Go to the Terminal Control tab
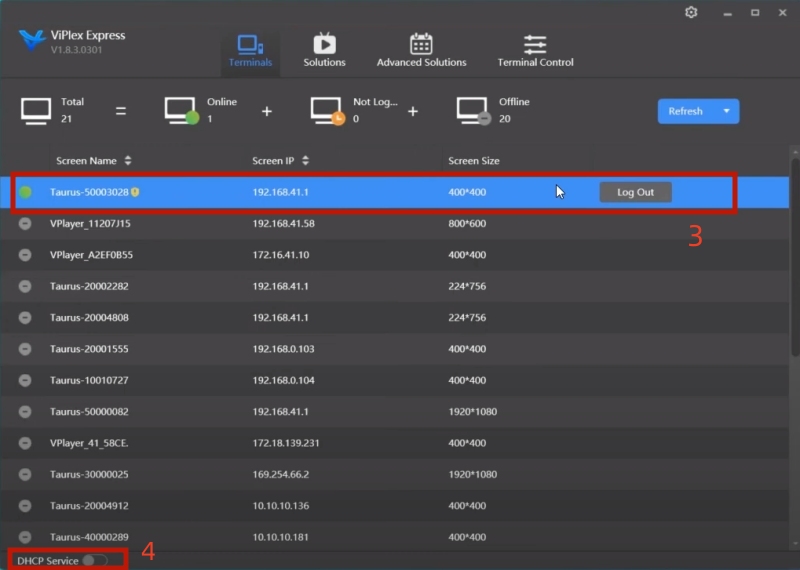The image size is (800, 570). [535, 50]
